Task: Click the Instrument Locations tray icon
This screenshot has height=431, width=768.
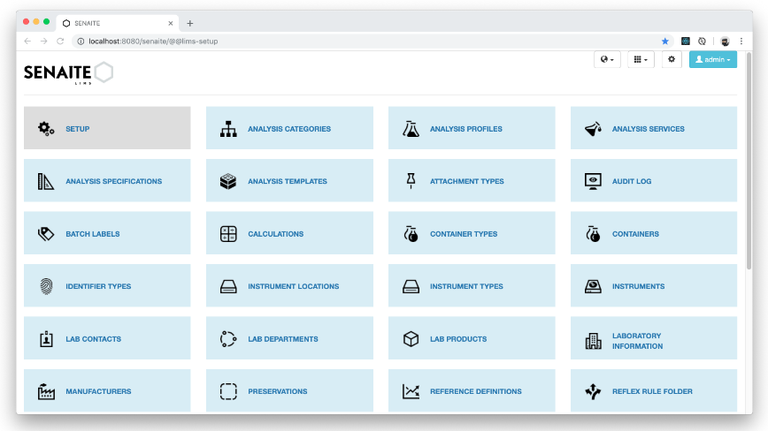Action: coord(228,287)
